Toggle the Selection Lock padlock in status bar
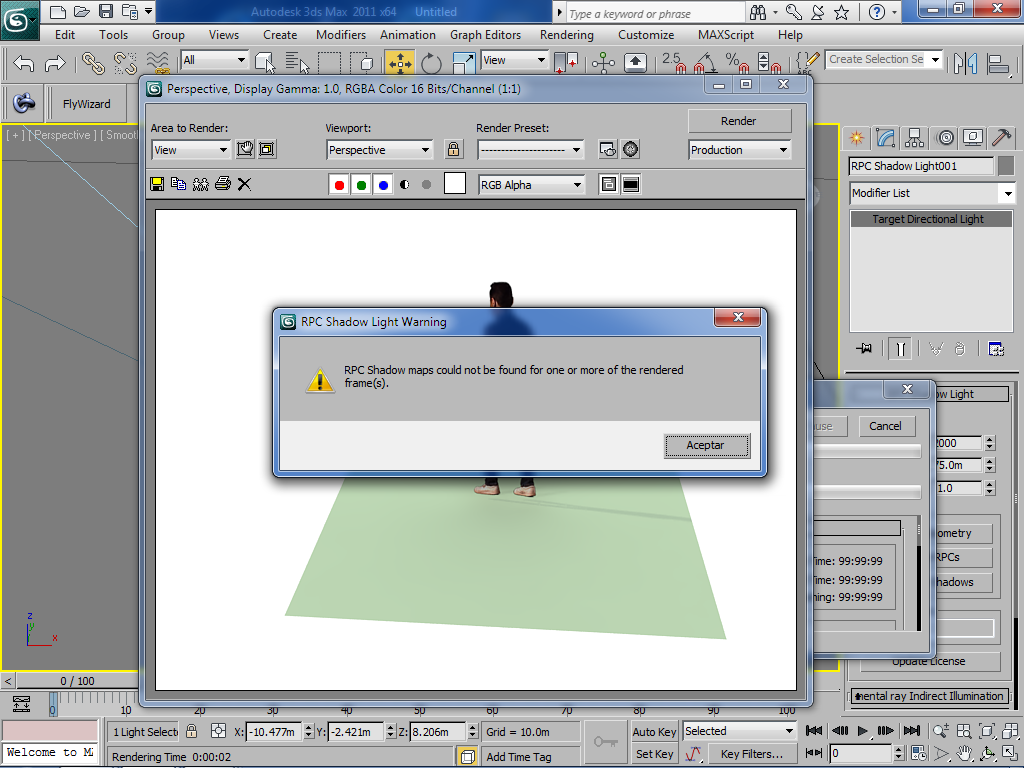This screenshot has width=1024, height=768. click(191, 731)
